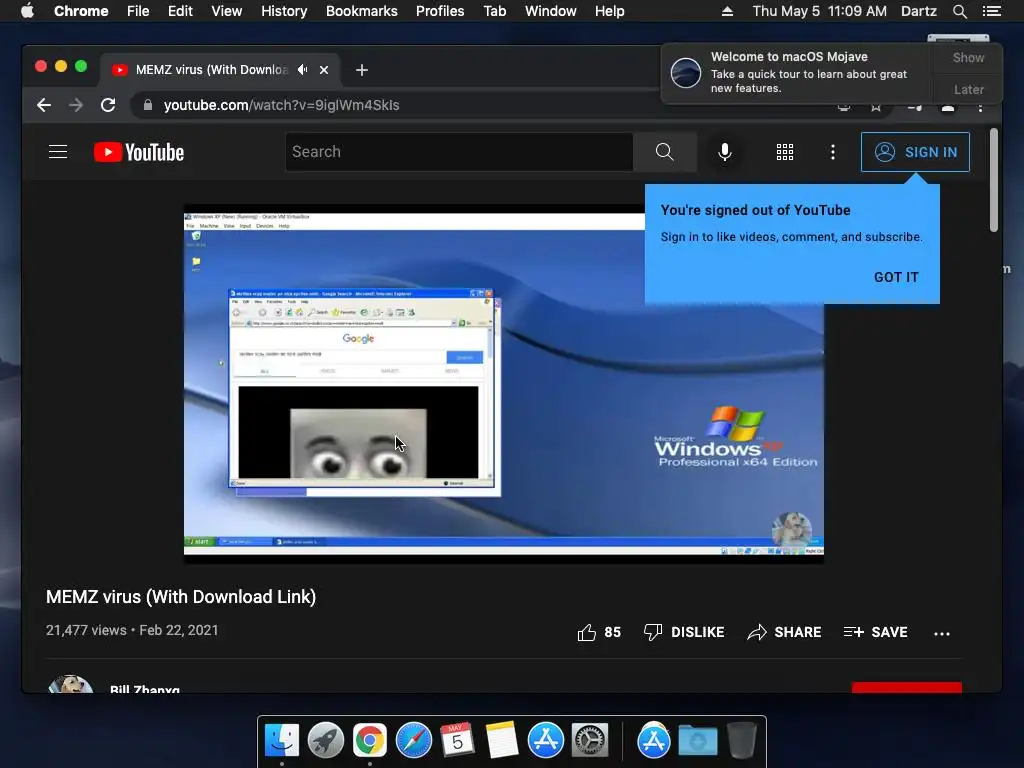
Task: Open the Chrome app menu
Action: tap(81, 11)
